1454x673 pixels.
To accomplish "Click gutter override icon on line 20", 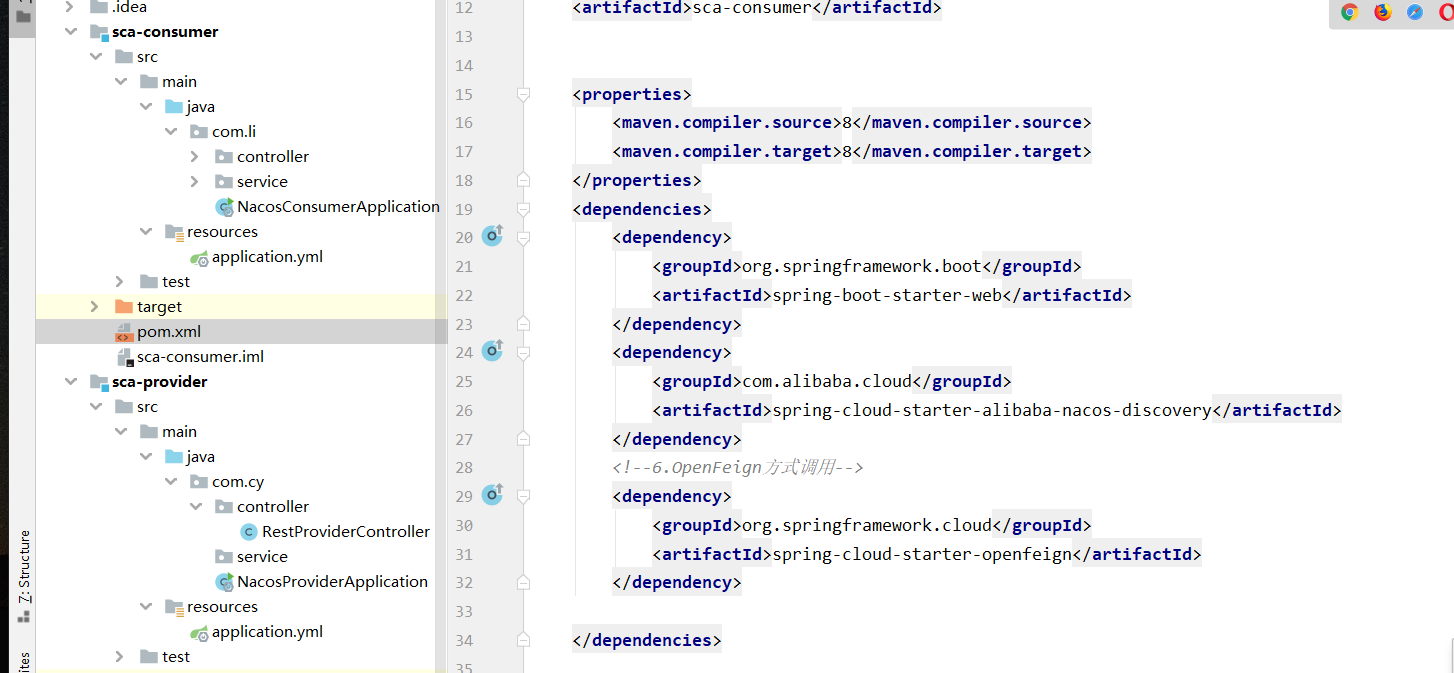I will pos(492,236).
